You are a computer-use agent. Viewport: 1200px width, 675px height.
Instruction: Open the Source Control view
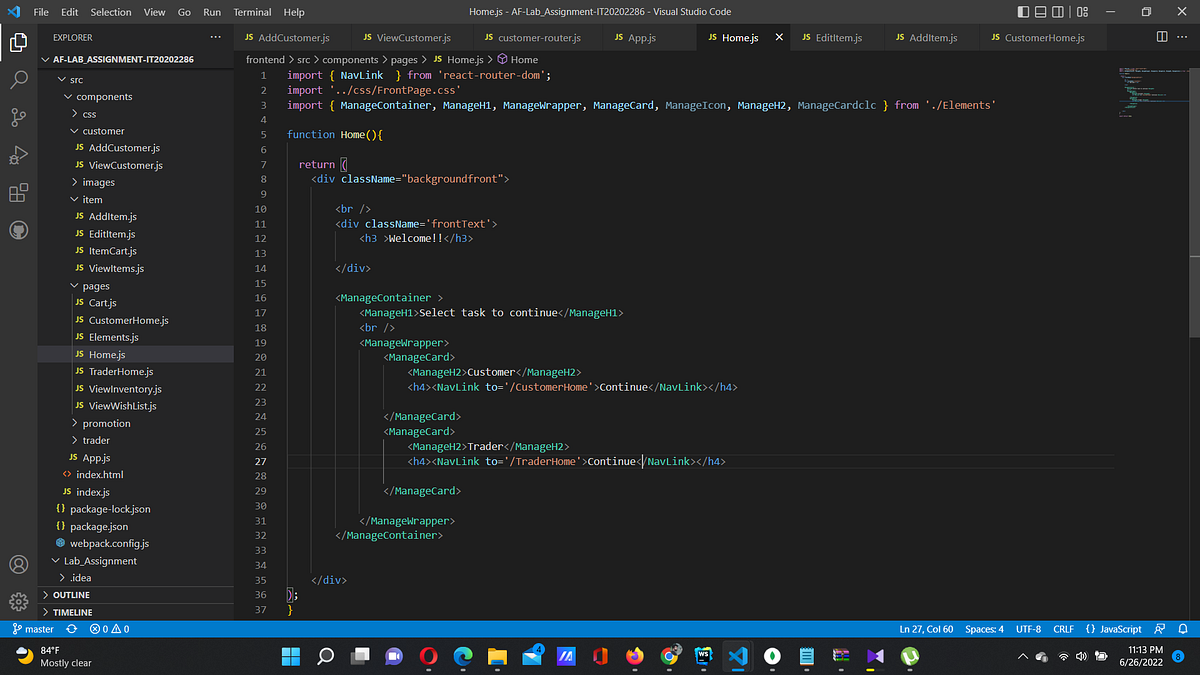coord(18,117)
